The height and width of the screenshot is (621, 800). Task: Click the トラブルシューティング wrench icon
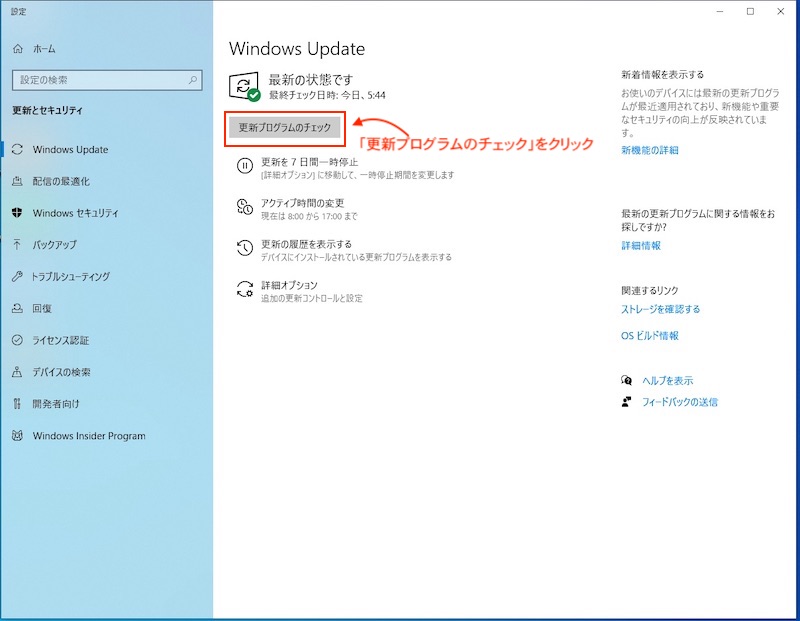17,277
